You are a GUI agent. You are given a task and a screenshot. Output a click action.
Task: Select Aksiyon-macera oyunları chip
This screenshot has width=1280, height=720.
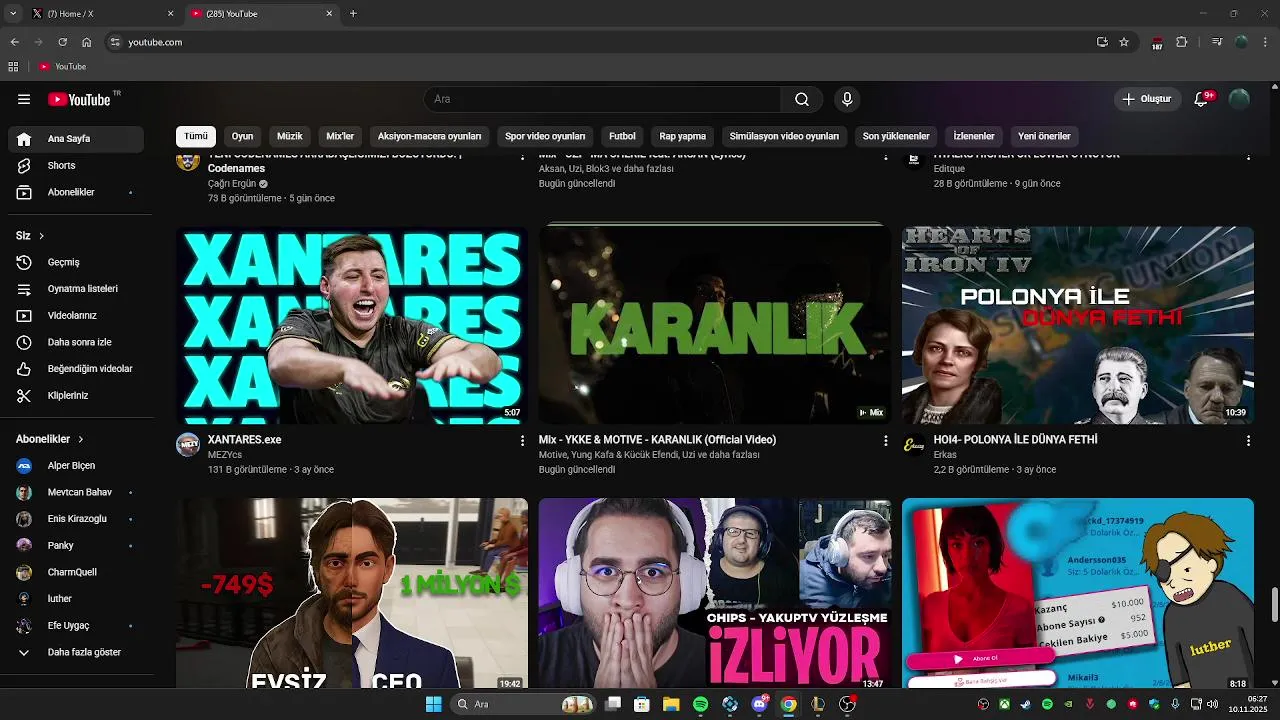pos(429,136)
